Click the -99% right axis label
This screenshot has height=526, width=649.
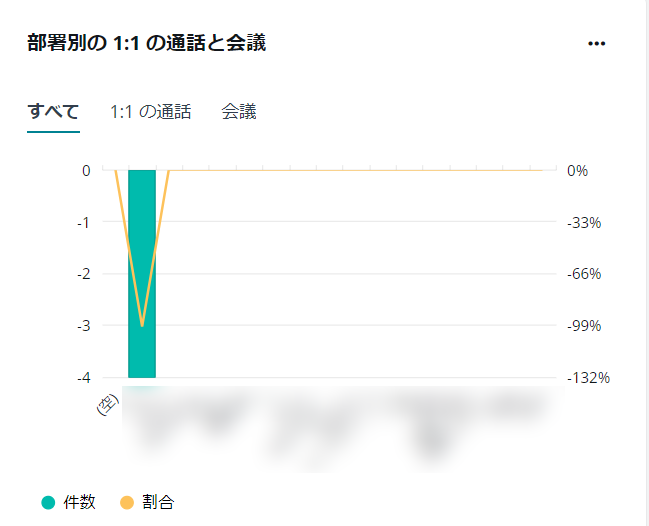tap(584, 326)
